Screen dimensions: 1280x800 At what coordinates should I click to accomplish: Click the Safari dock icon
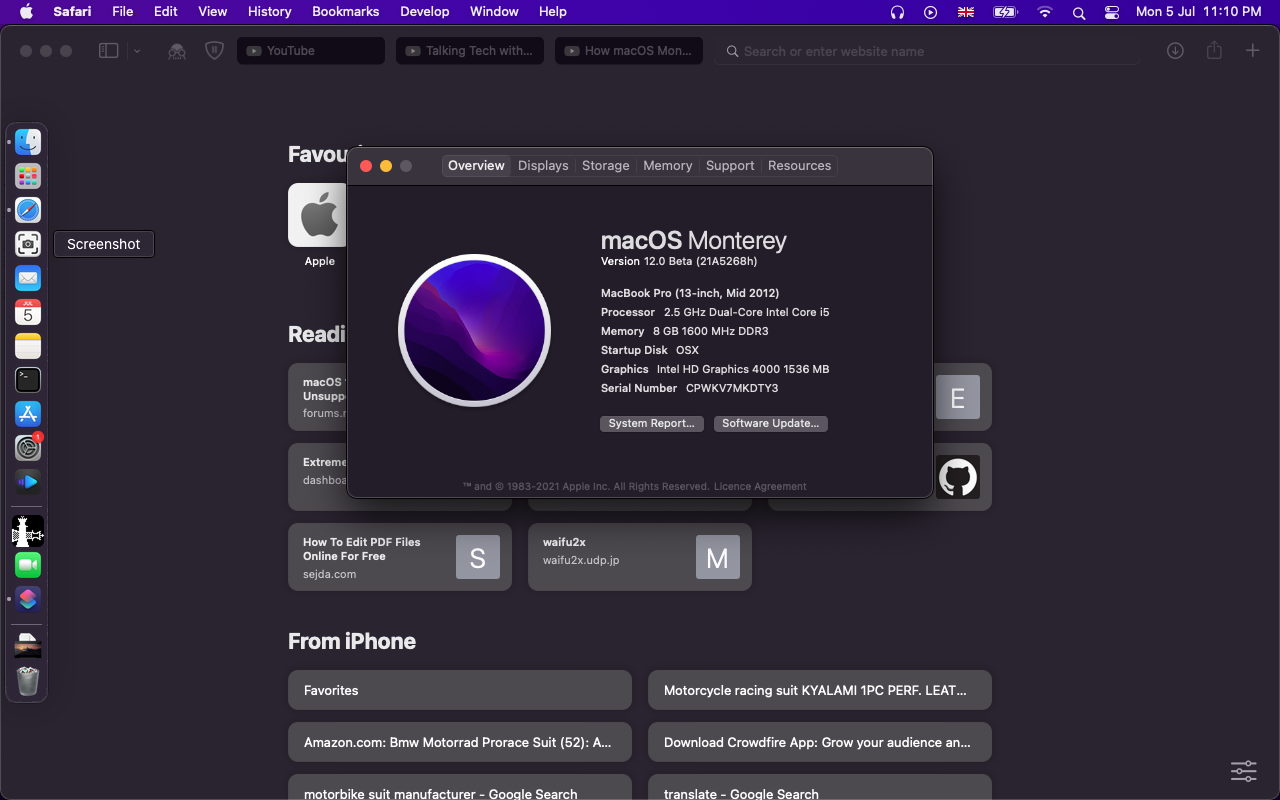pos(28,210)
